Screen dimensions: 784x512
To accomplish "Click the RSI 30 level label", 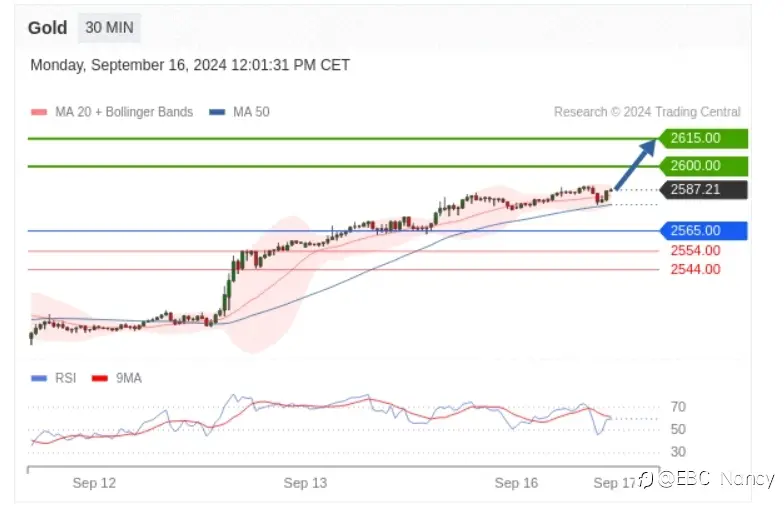I will coord(678,452).
